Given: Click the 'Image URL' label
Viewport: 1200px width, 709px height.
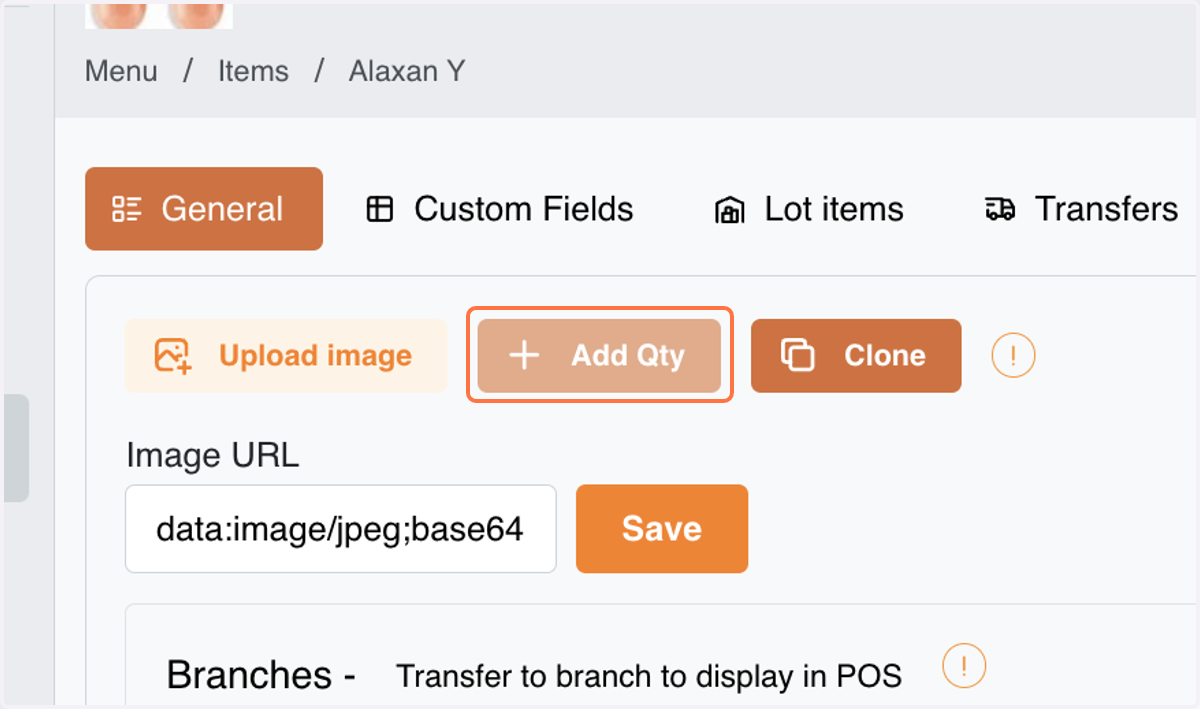Looking at the screenshot, I should [212, 456].
